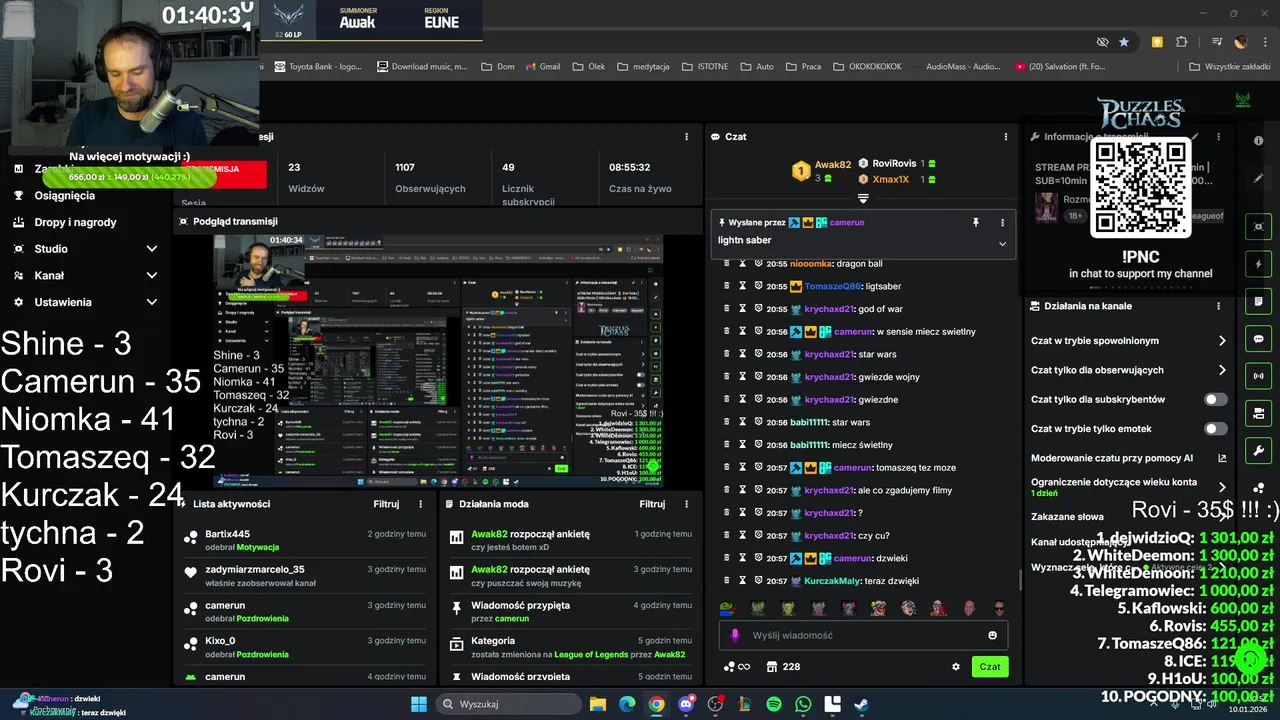This screenshot has height=720, width=1280.
Task: Filter the Lista aktywności panel
Action: point(386,504)
